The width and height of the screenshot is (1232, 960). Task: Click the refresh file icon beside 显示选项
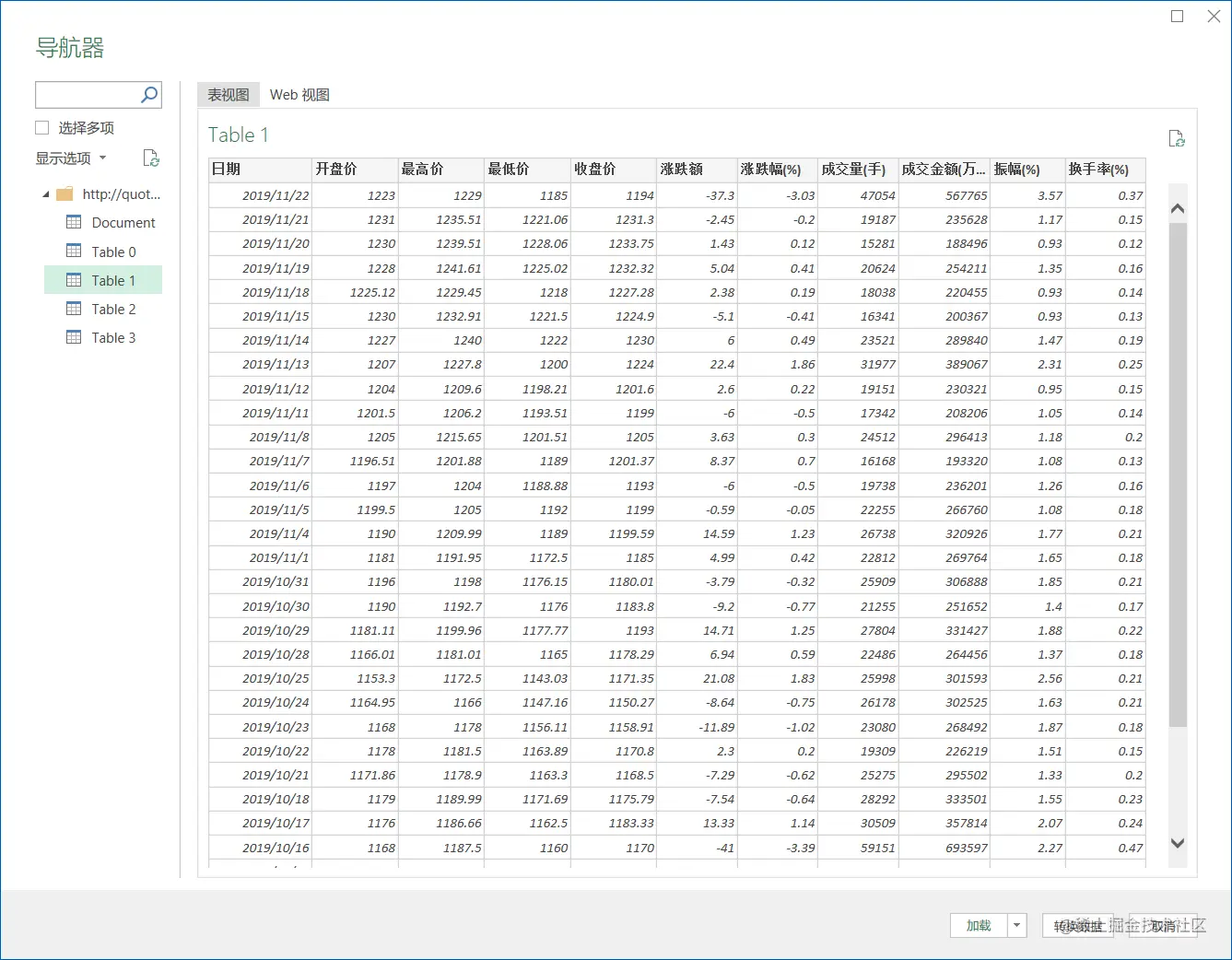click(x=151, y=158)
